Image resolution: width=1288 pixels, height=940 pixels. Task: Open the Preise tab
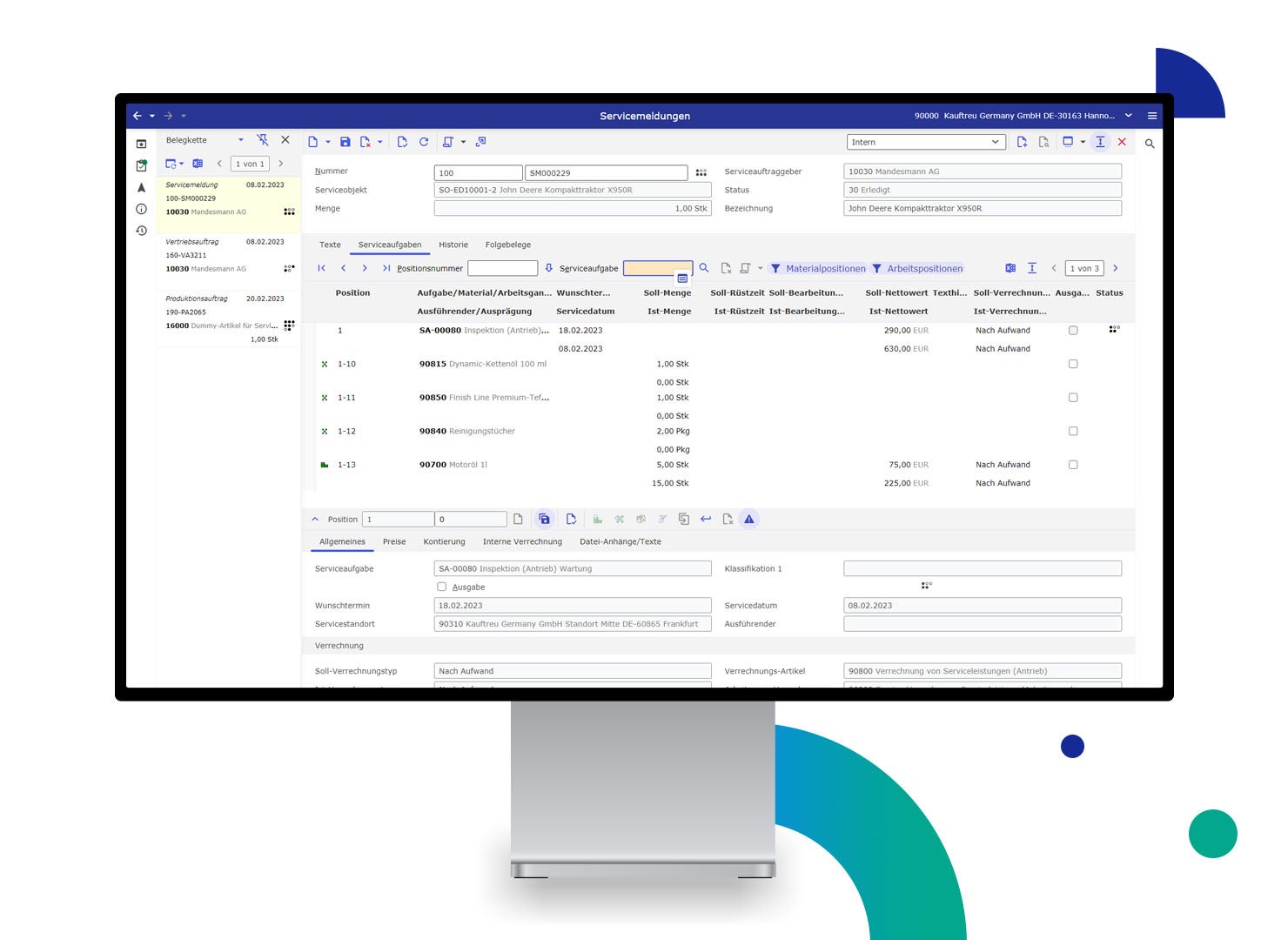coord(394,542)
